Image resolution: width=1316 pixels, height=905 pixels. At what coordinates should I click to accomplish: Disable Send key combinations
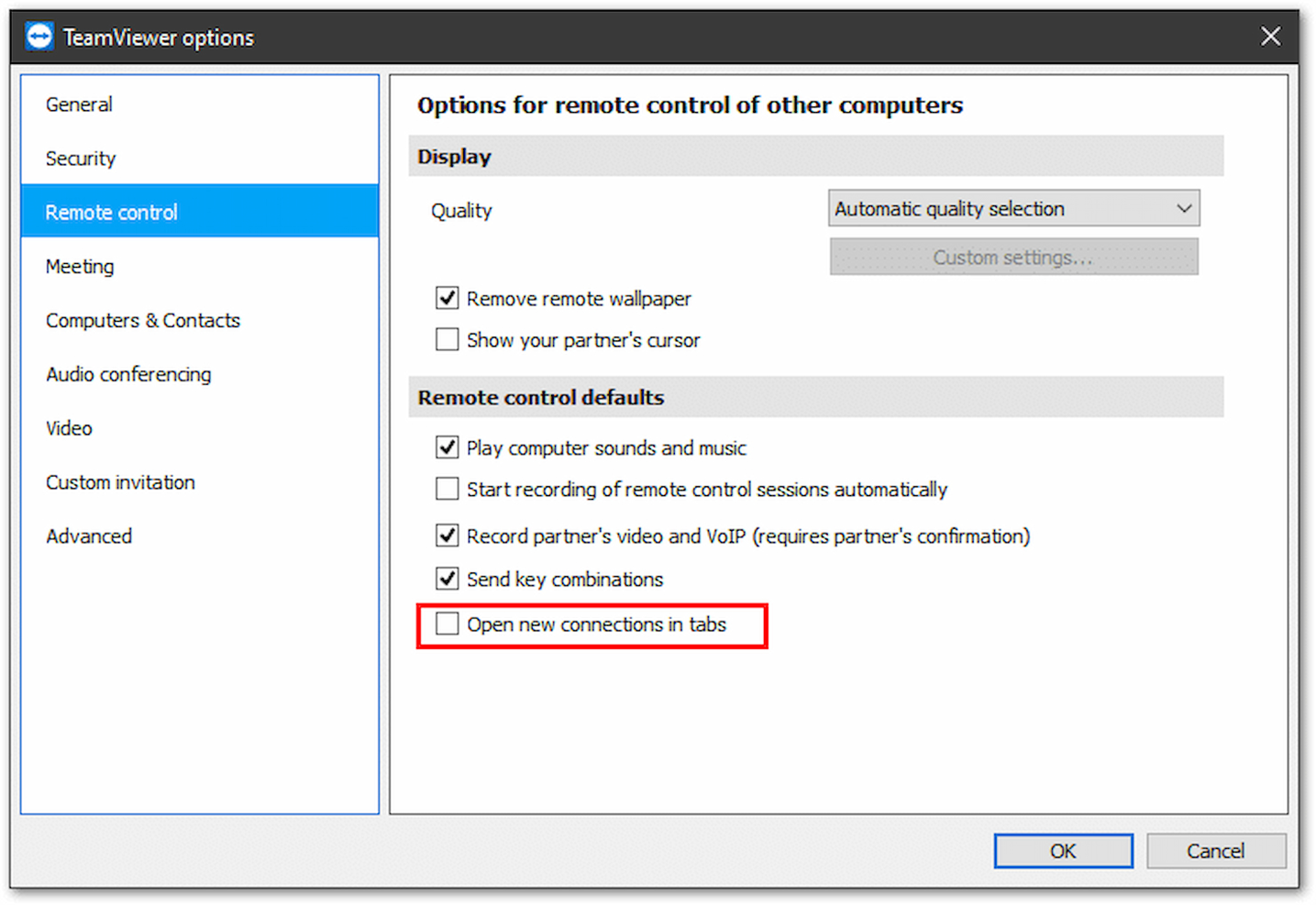click(x=447, y=579)
